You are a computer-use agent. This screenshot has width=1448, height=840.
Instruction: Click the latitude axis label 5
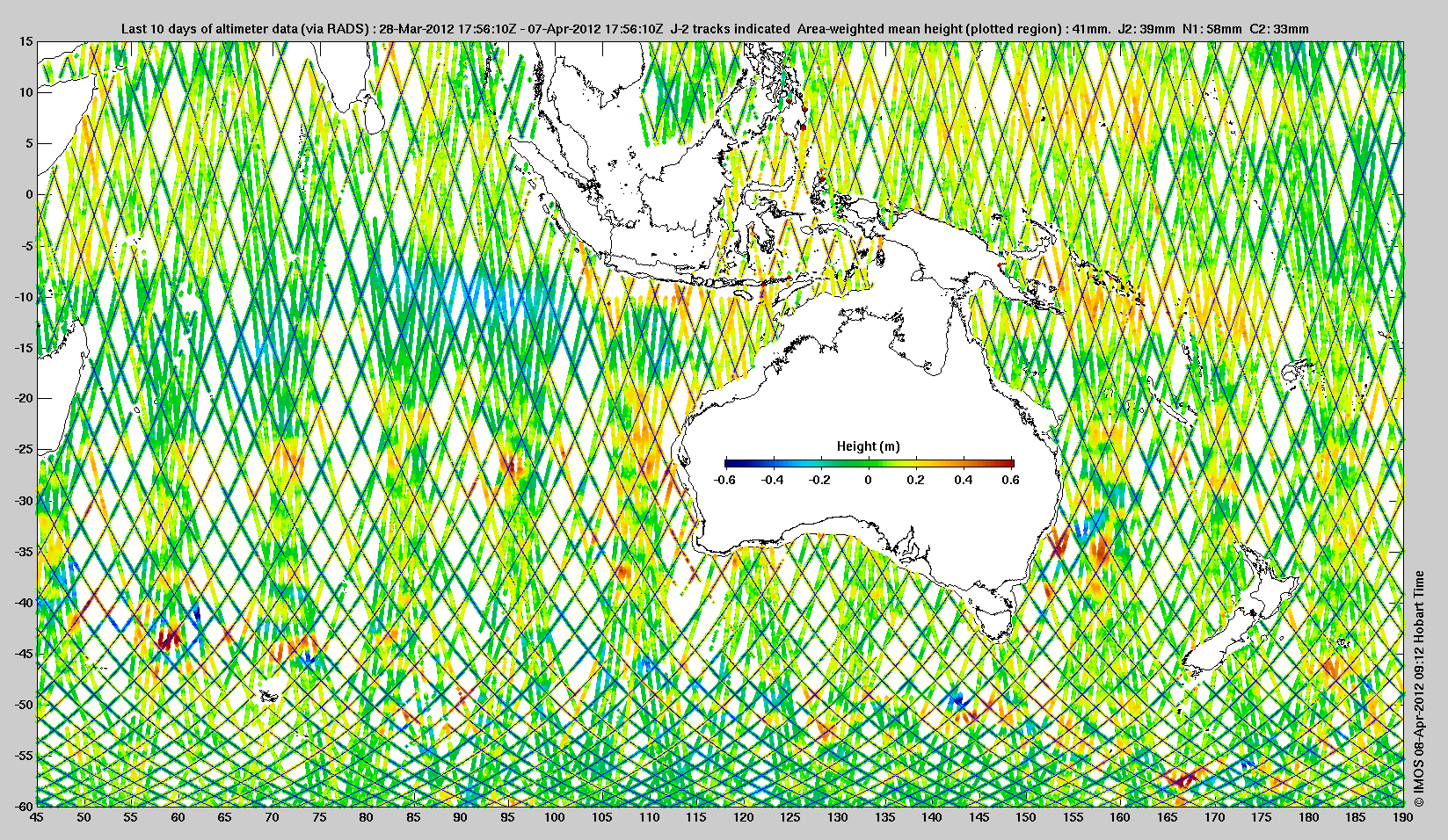(30, 143)
